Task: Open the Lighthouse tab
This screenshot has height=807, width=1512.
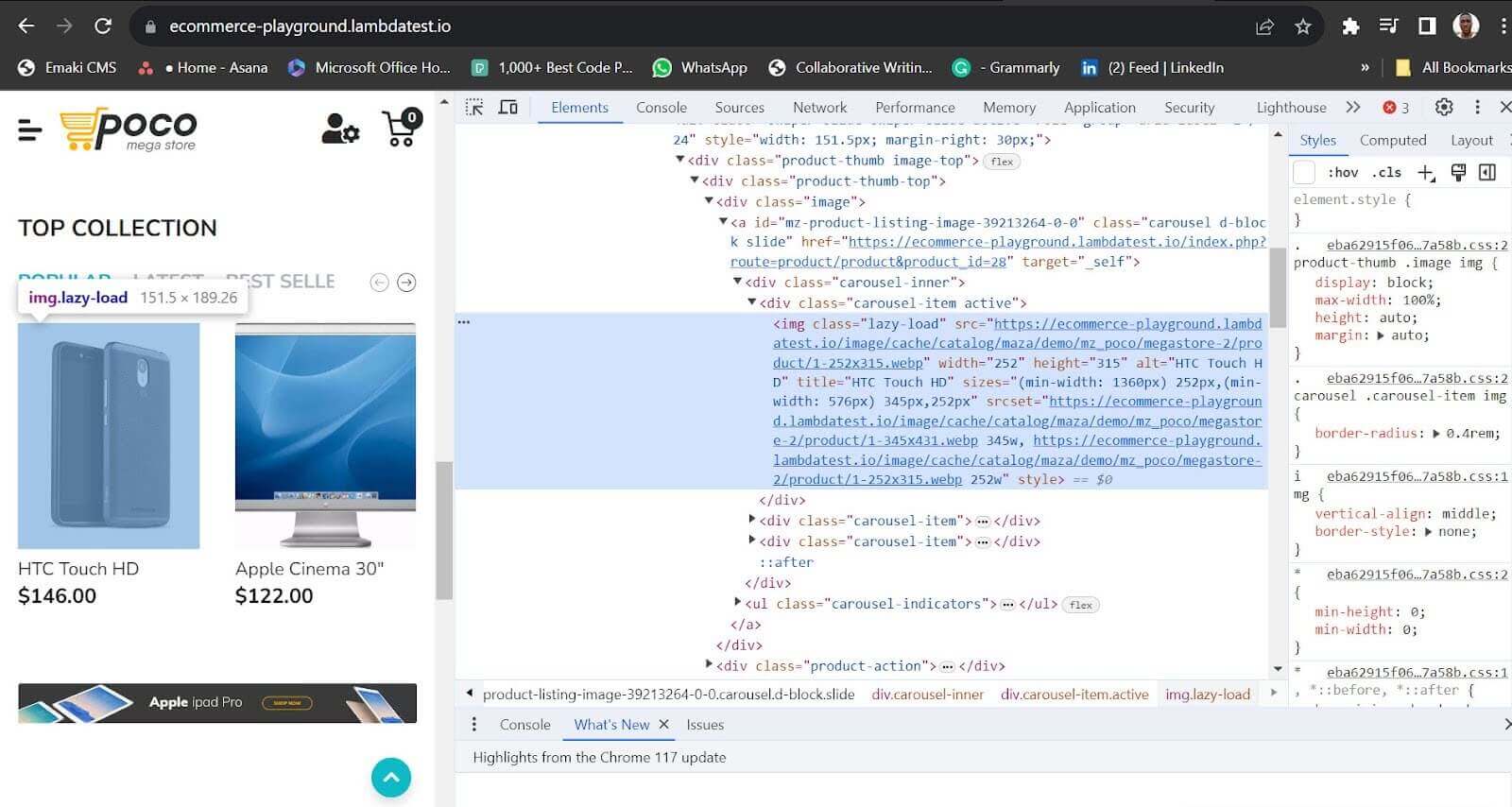Action: [x=1291, y=108]
